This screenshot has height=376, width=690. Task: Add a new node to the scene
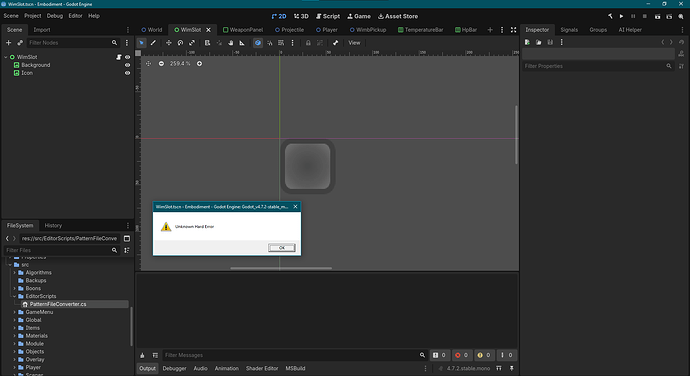click(x=8, y=43)
